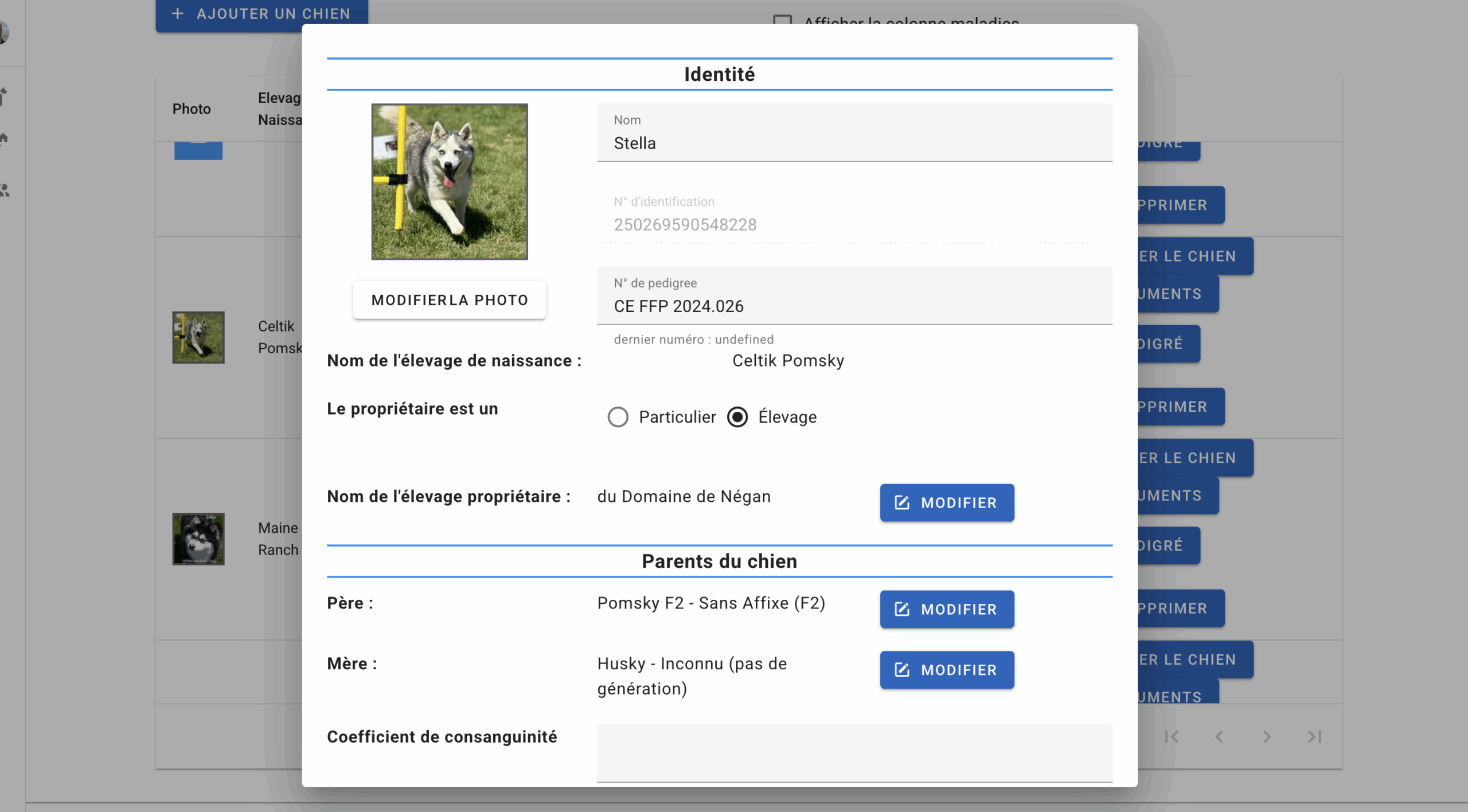
Task: Toggle the Afficher la colonne maladies checkbox
Action: point(782,22)
